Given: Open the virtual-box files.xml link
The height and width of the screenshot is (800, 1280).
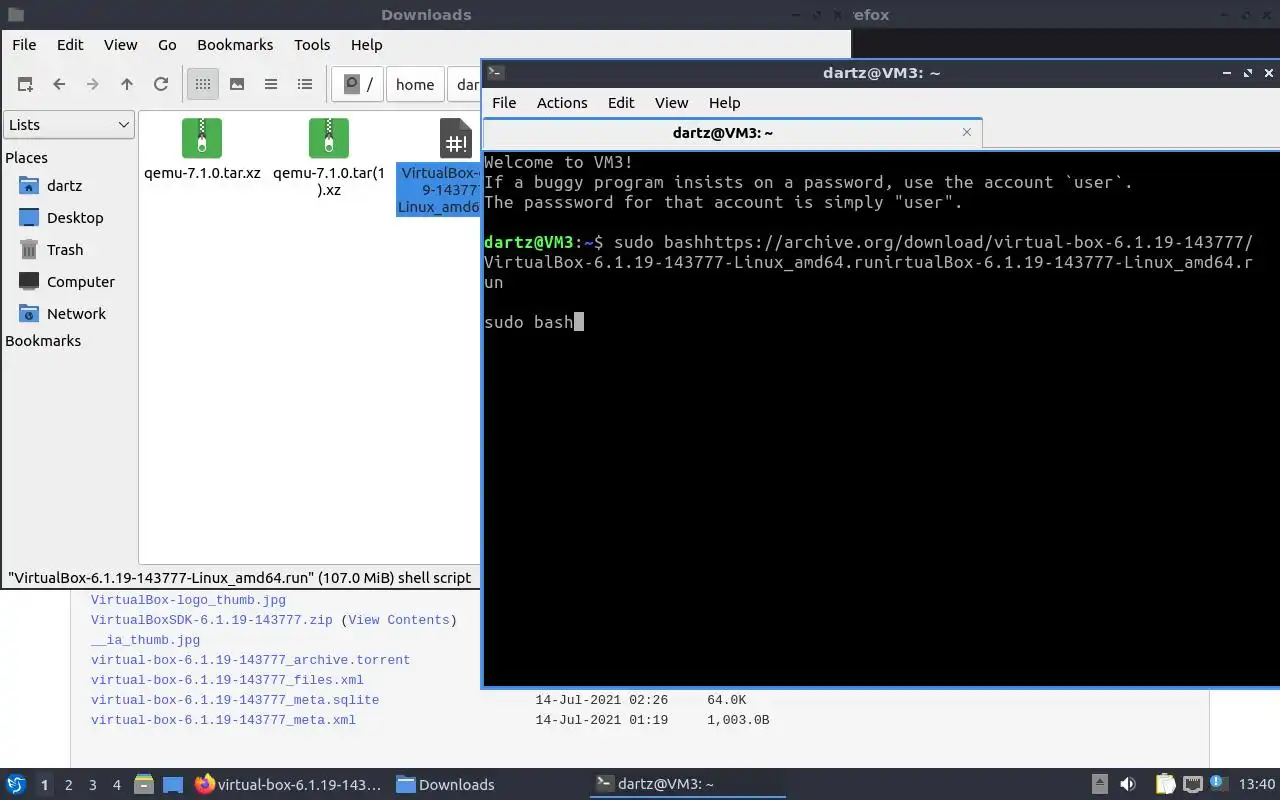Looking at the screenshot, I should pos(227,680).
